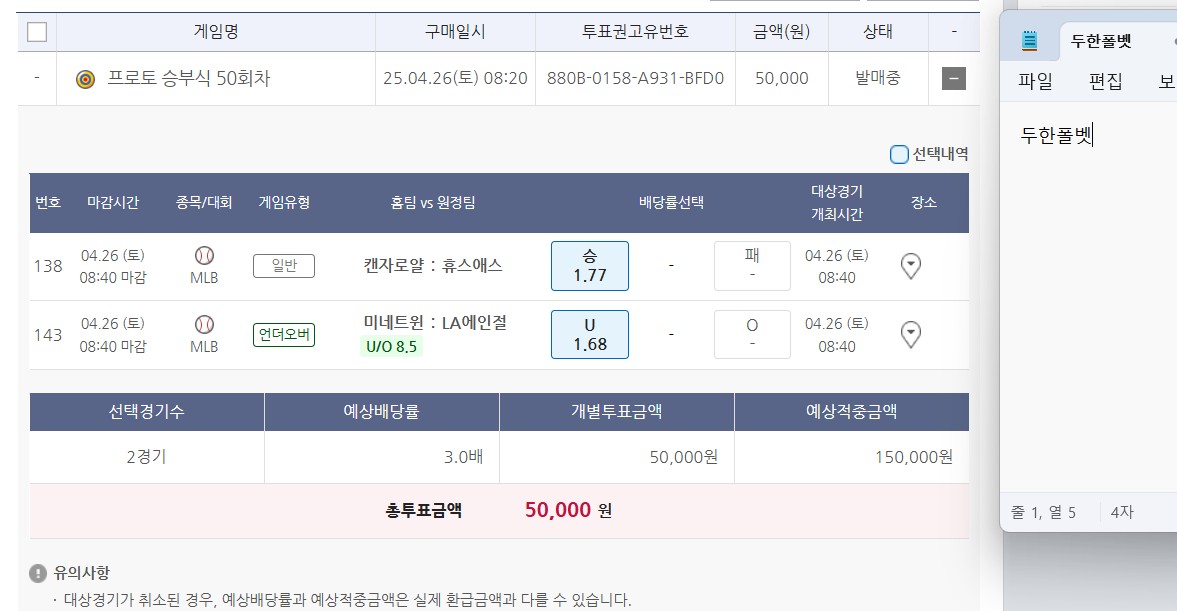Open venue location pin for match 143
The height and width of the screenshot is (611, 1177).
point(911,334)
